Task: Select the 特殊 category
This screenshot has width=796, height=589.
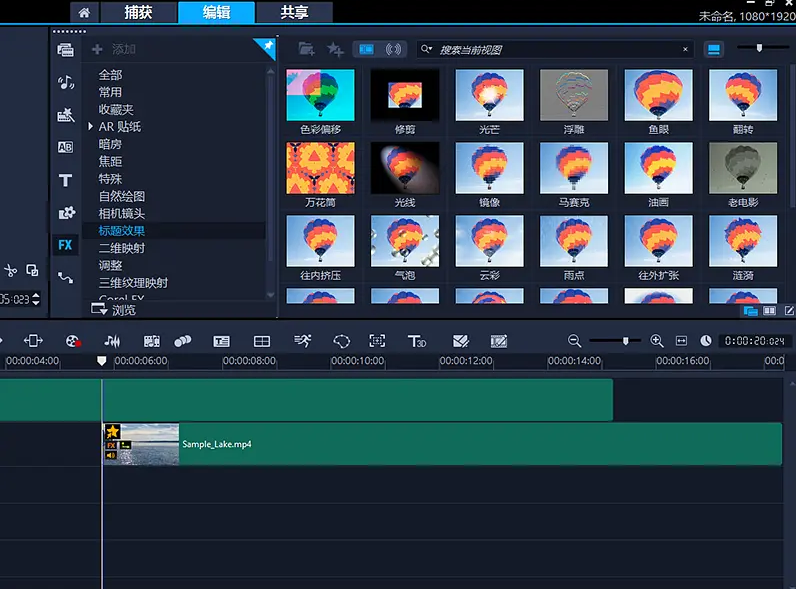Action: [x=110, y=179]
